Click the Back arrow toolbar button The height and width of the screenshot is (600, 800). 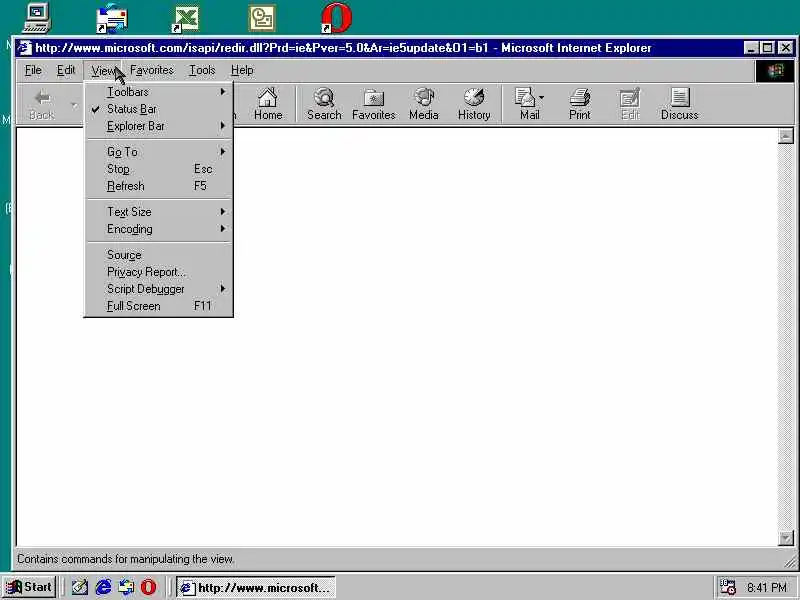[42, 105]
